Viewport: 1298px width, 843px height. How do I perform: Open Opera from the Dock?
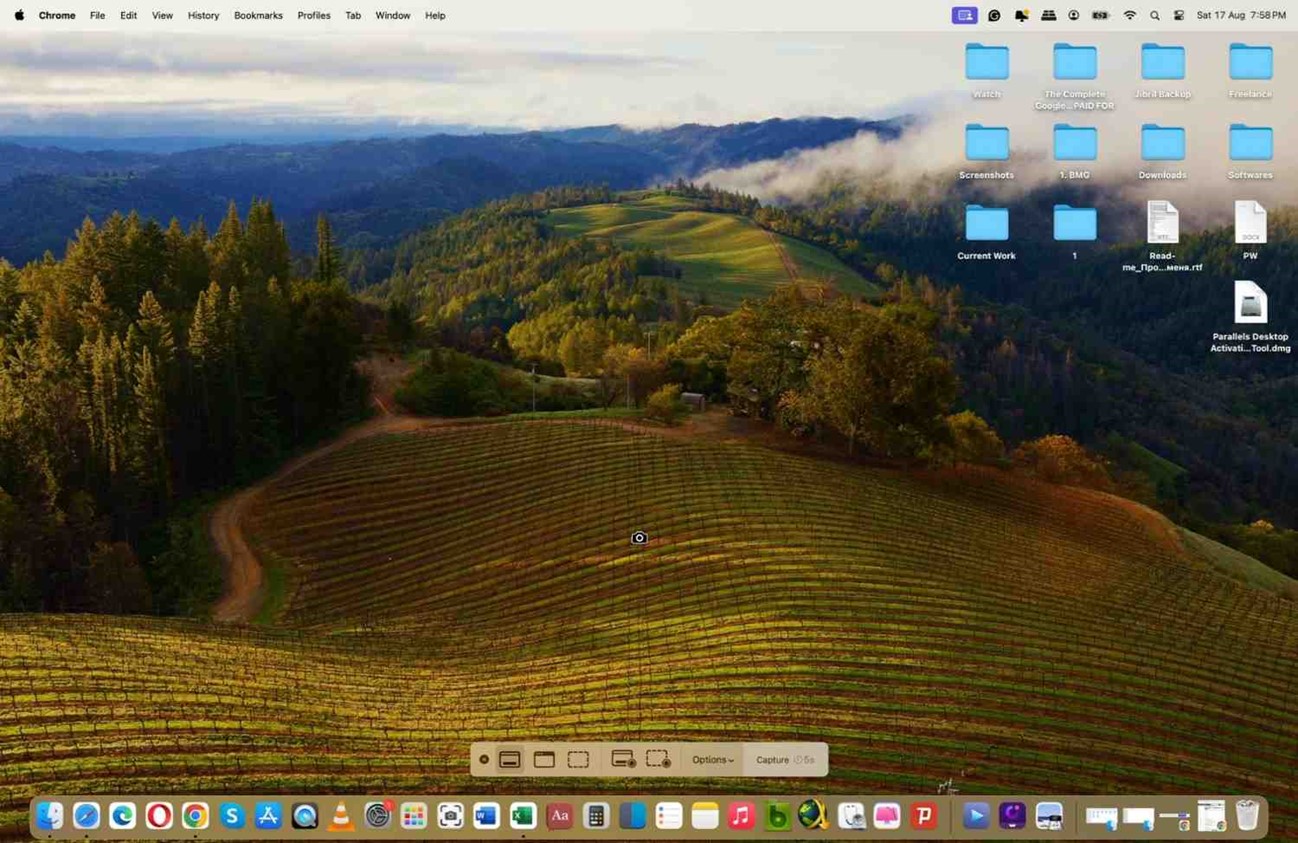[x=159, y=816]
